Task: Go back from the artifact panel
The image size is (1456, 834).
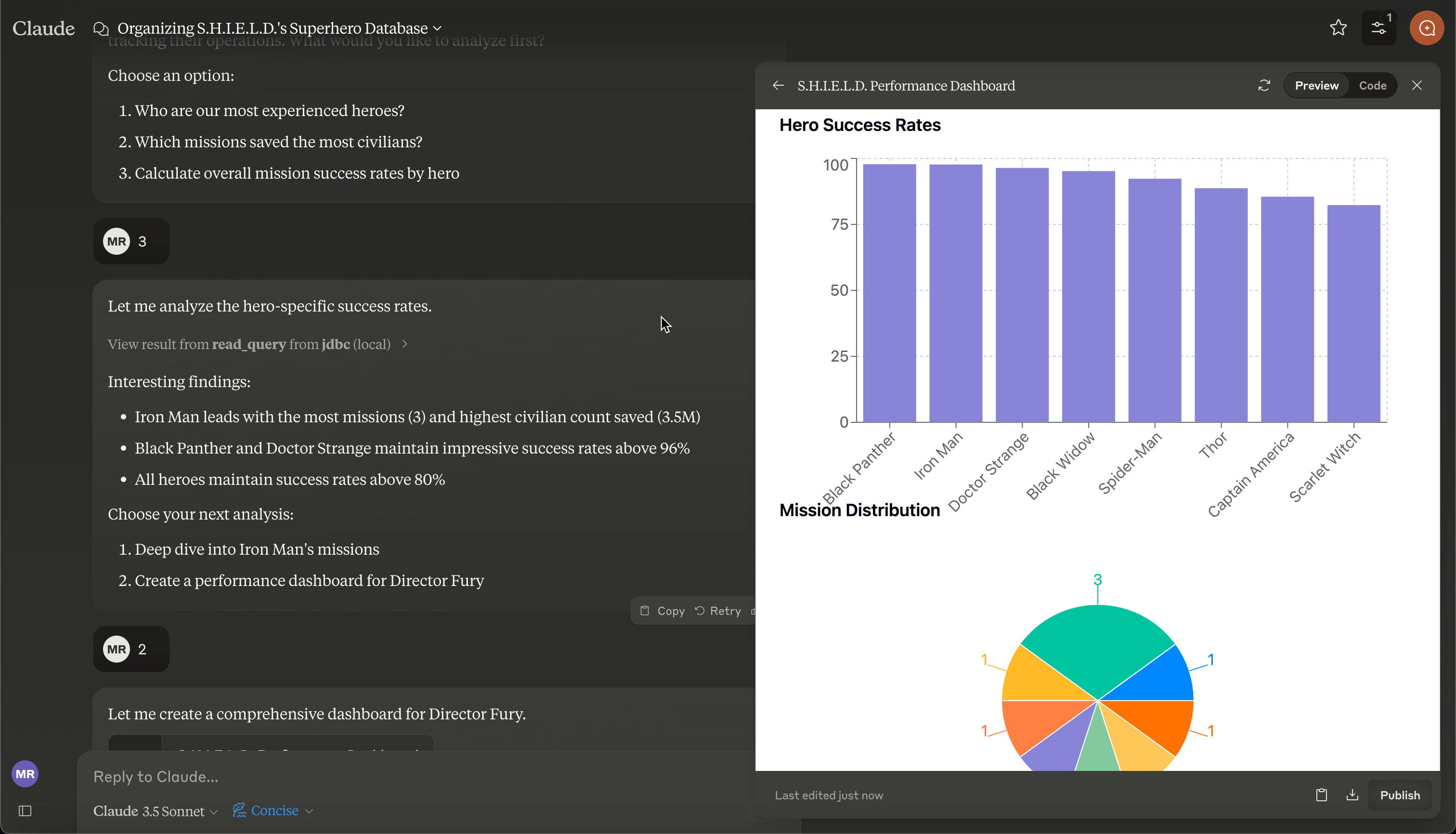Action: coord(778,85)
